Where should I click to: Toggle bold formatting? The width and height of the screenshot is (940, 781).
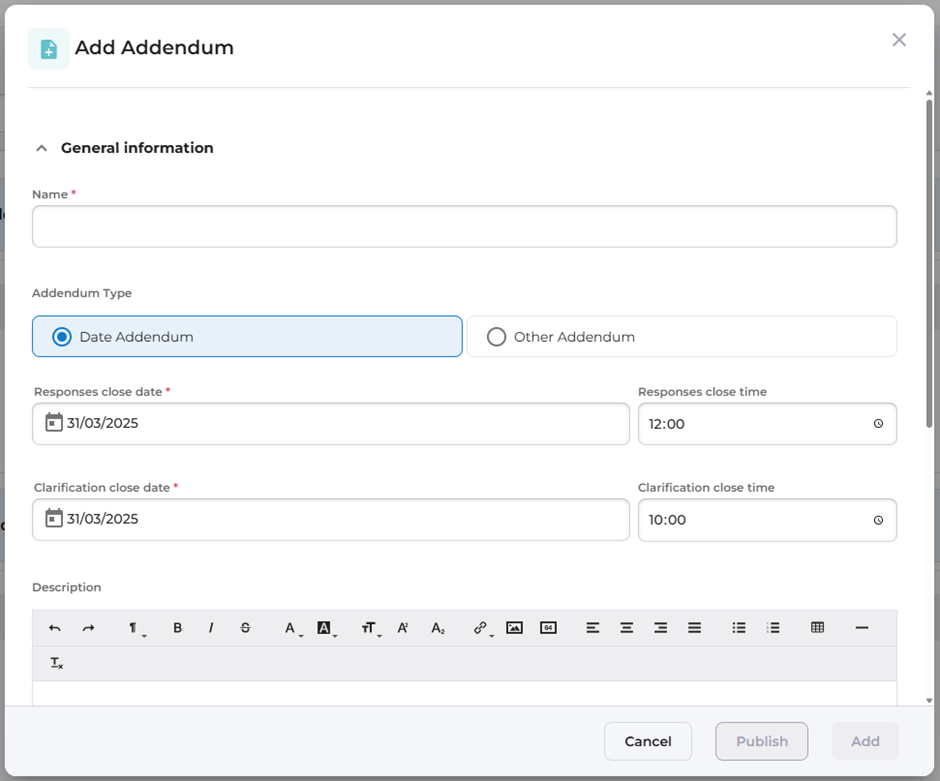coord(178,628)
